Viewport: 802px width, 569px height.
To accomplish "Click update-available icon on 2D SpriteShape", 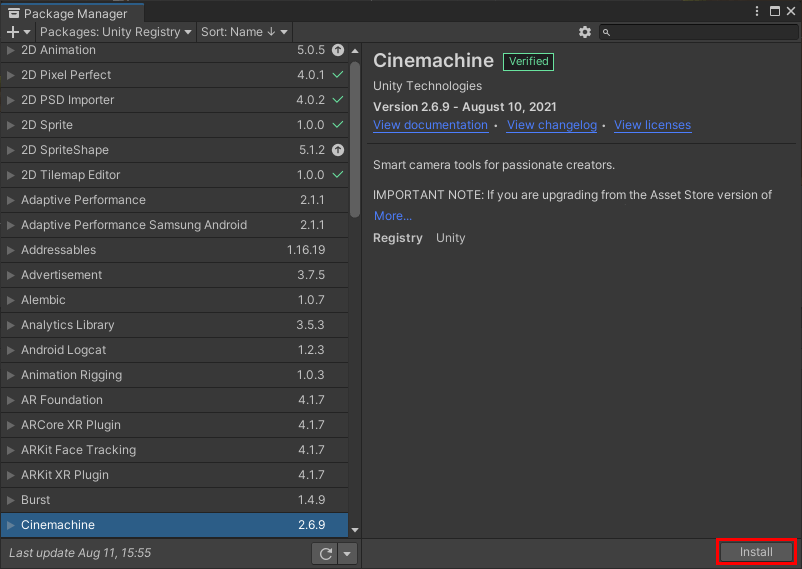I will tap(338, 150).
